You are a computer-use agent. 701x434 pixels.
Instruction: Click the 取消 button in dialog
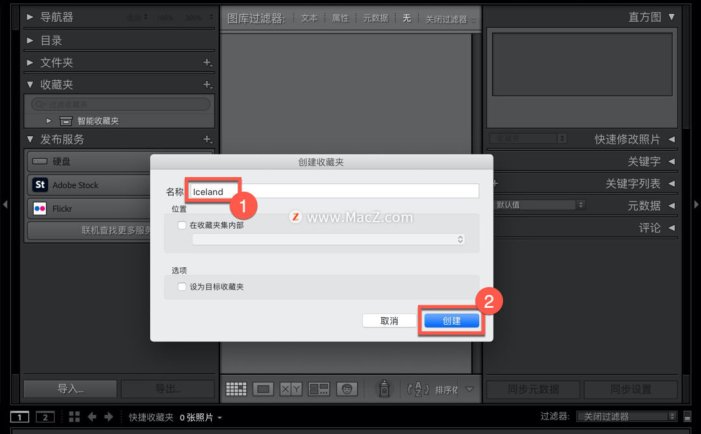tap(389, 320)
